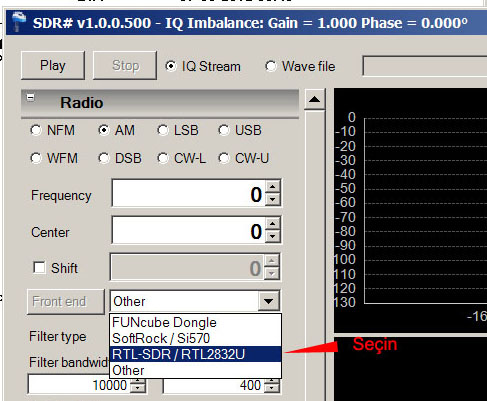Raise filter bandwidth 10000 with spinner arrow
The height and width of the screenshot is (401, 487).
pyautogui.click(x=138, y=381)
